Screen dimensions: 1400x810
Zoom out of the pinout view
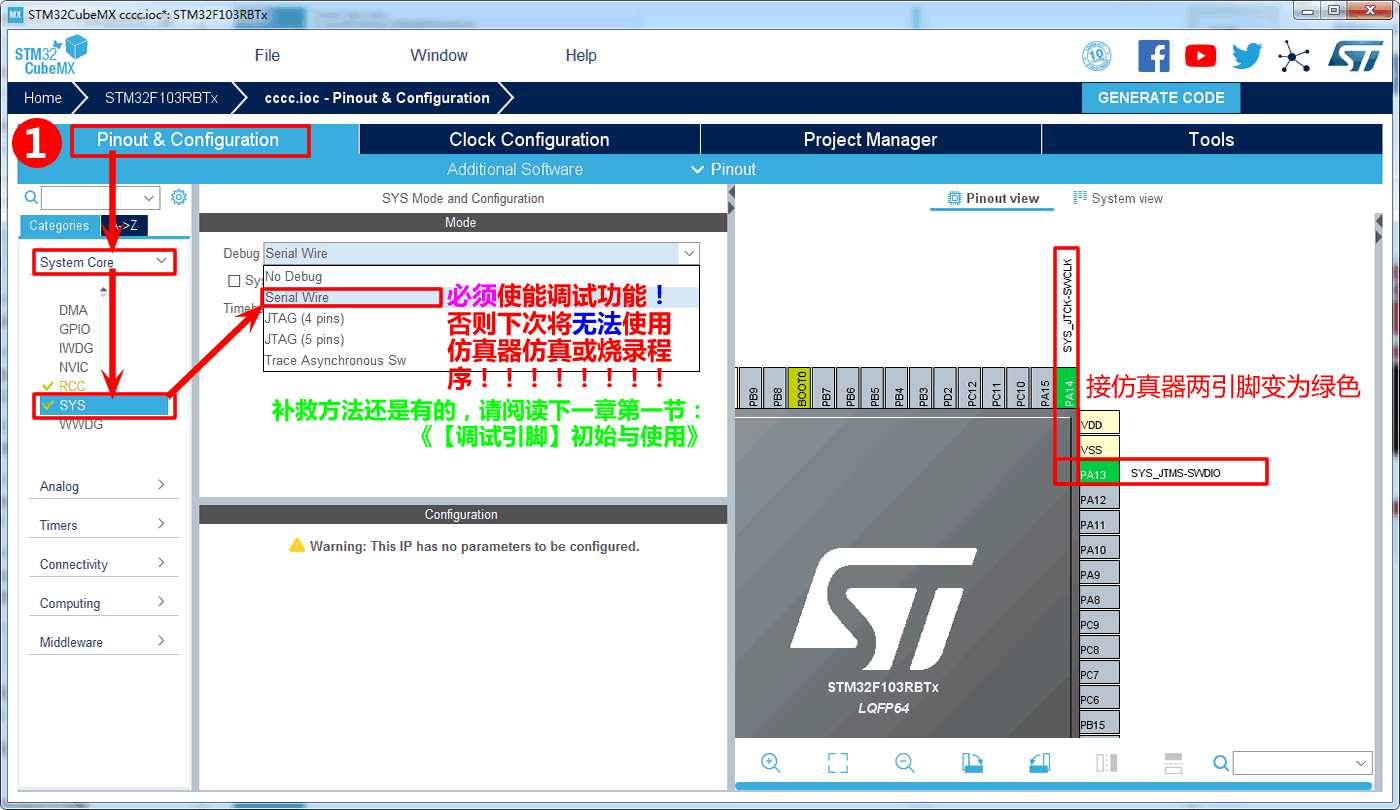905,763
